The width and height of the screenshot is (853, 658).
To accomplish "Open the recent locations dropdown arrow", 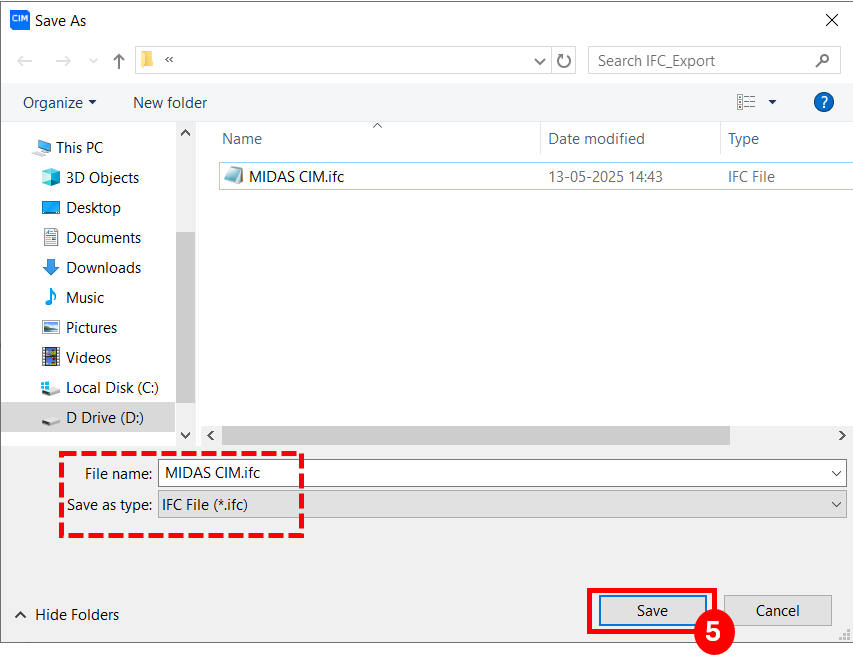I will (94, 61).
